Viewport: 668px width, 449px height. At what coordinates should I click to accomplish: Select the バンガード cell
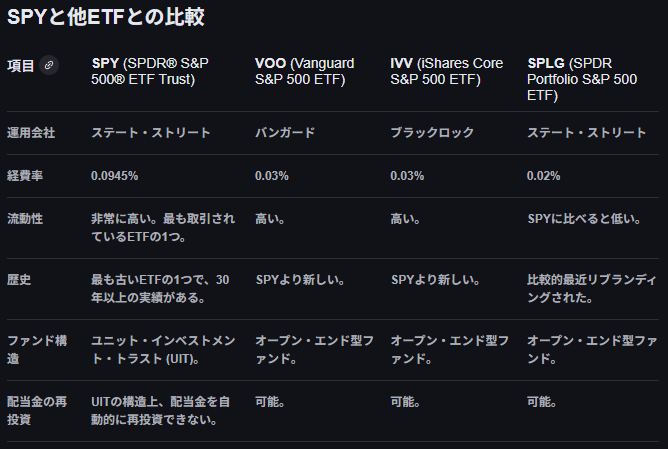285,133
